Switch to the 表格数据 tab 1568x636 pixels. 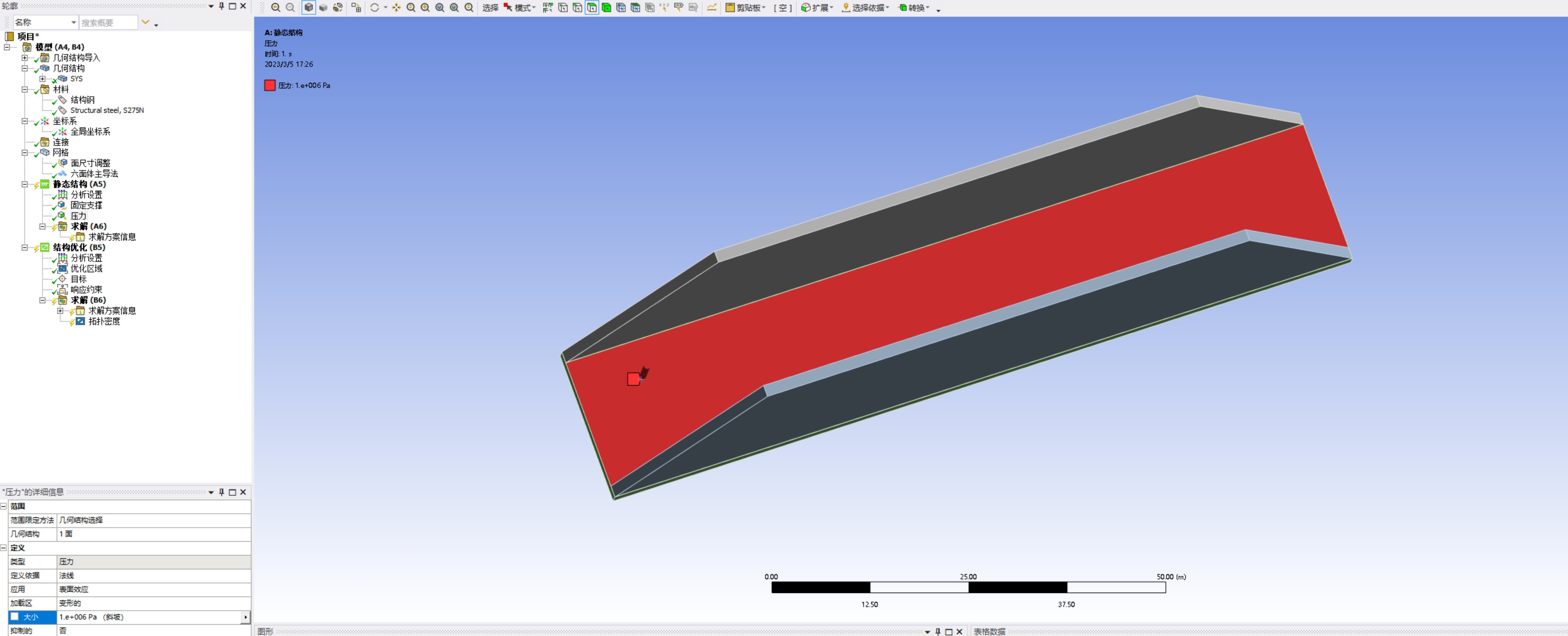[990, 631]
